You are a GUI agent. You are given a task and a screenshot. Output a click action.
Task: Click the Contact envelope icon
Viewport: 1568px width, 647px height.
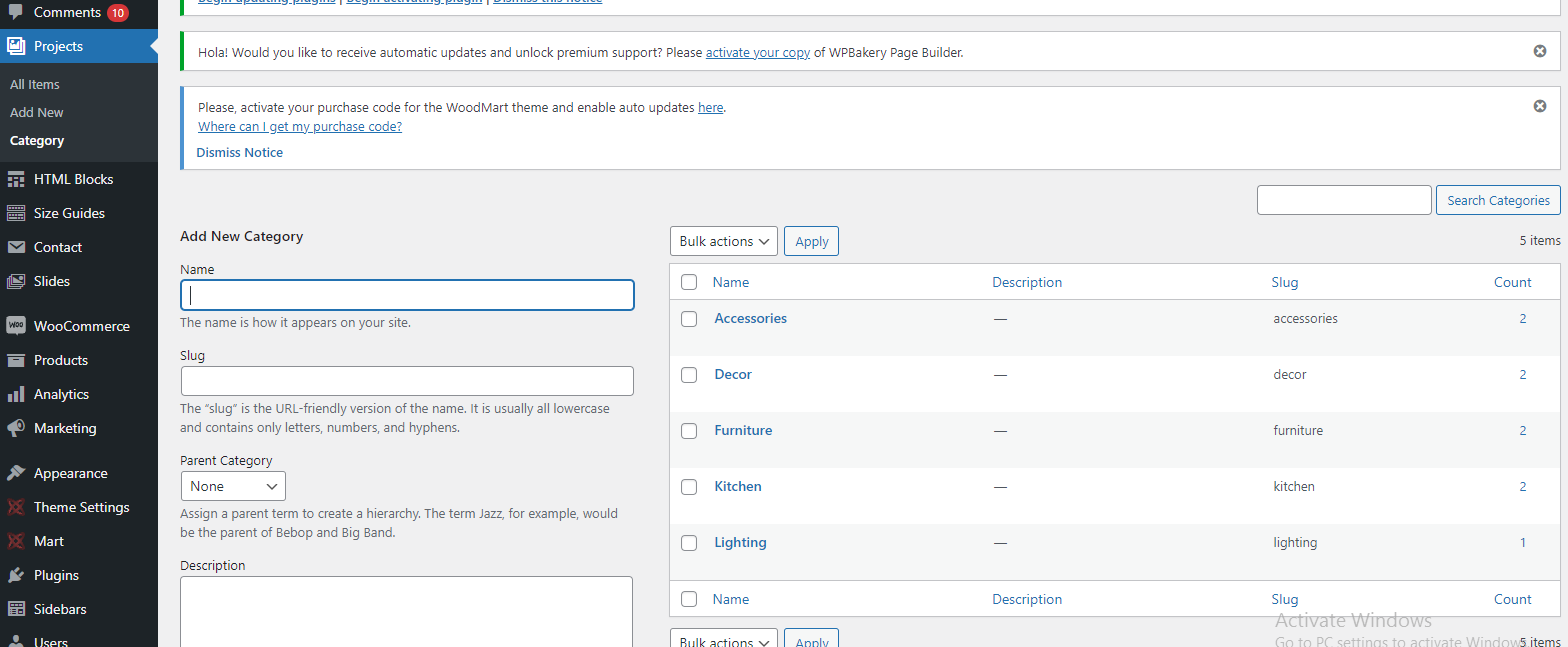click(x=16, y=247)
